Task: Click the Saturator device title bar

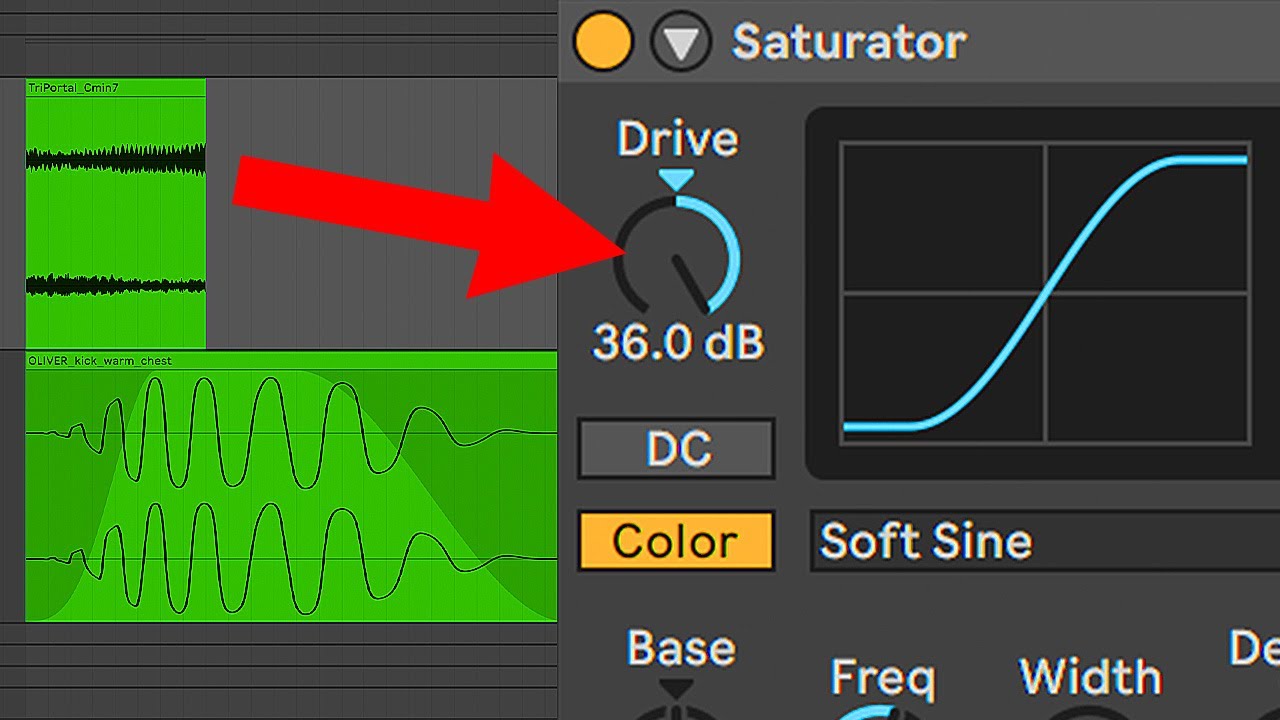Action: pos(919,40)
